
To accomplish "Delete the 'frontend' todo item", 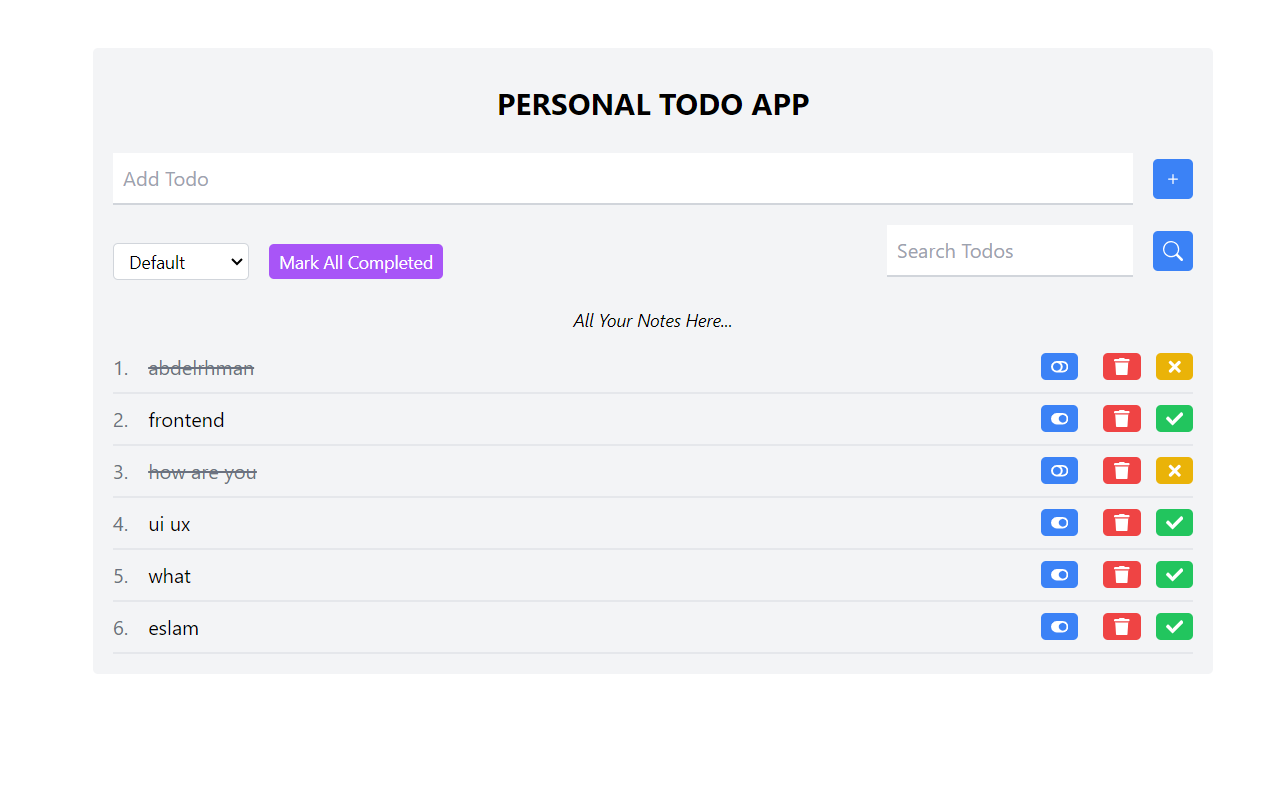I will (1121, 419).
